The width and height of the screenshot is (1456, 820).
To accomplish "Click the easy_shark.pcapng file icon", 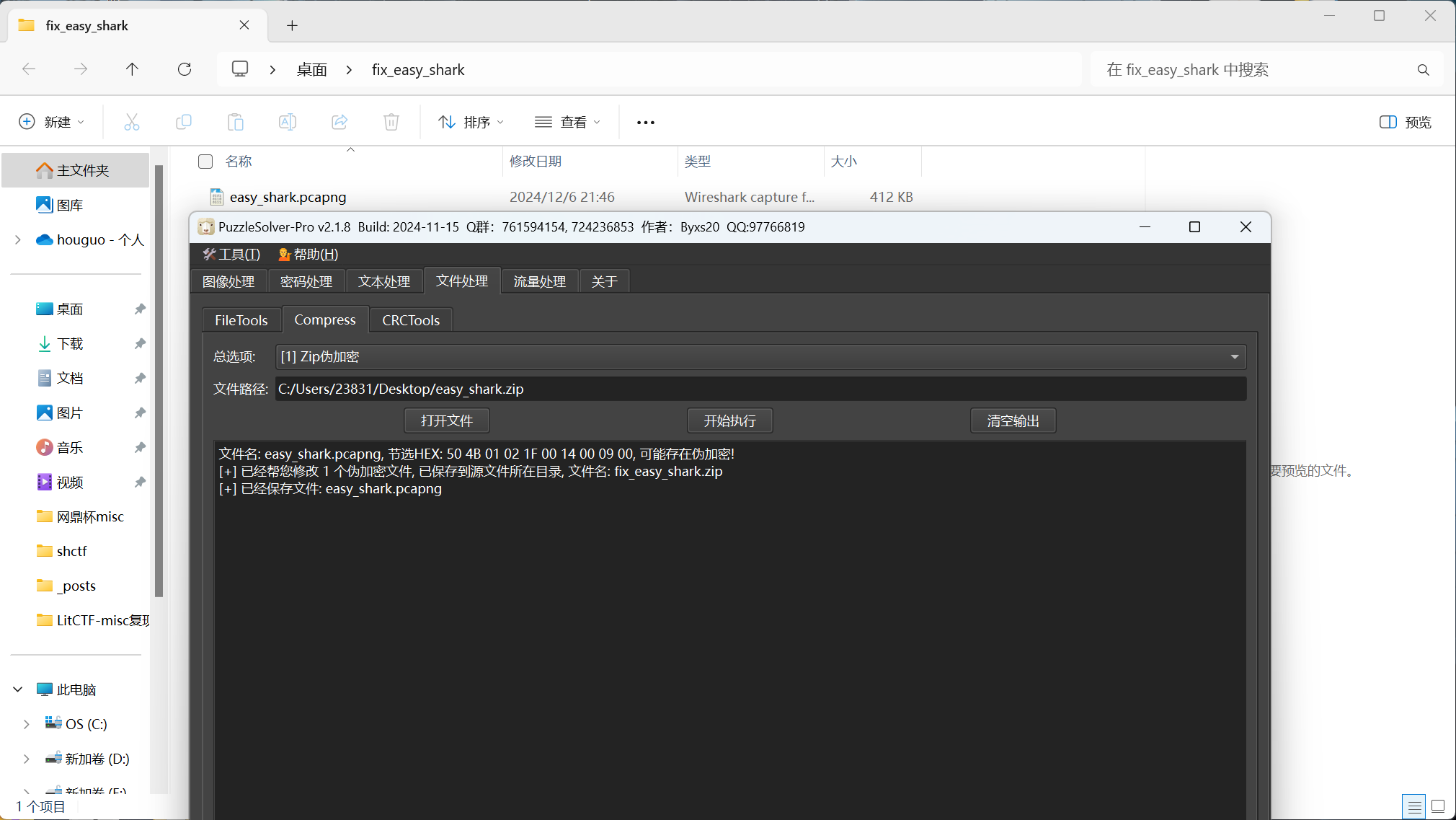I will click(216, 197).
